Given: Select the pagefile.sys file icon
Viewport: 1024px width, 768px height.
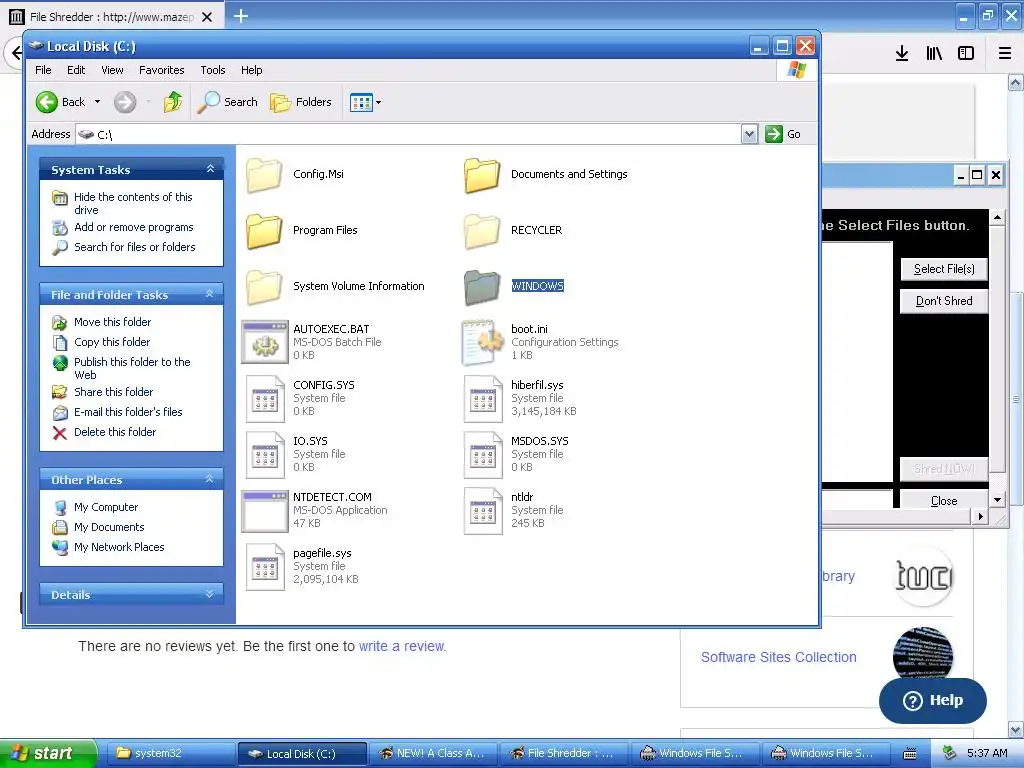Looking at the screenshot, I should click(x=264, y=567).
